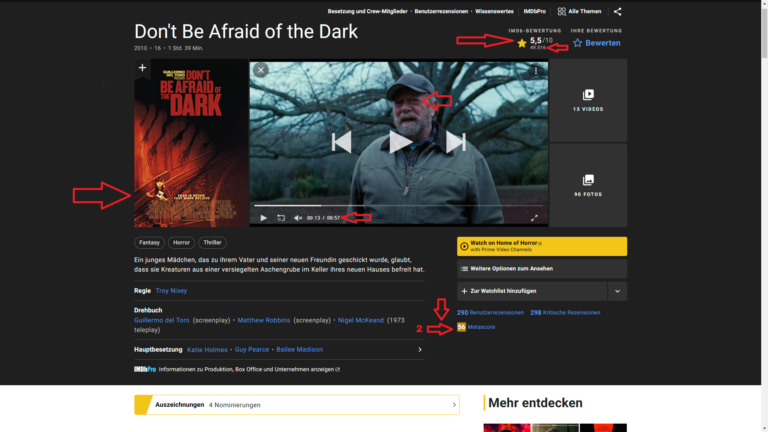This screenshot has height=432, width=768.
Task: Open watchlist dropdown arrow
Action: click(617, 291)
